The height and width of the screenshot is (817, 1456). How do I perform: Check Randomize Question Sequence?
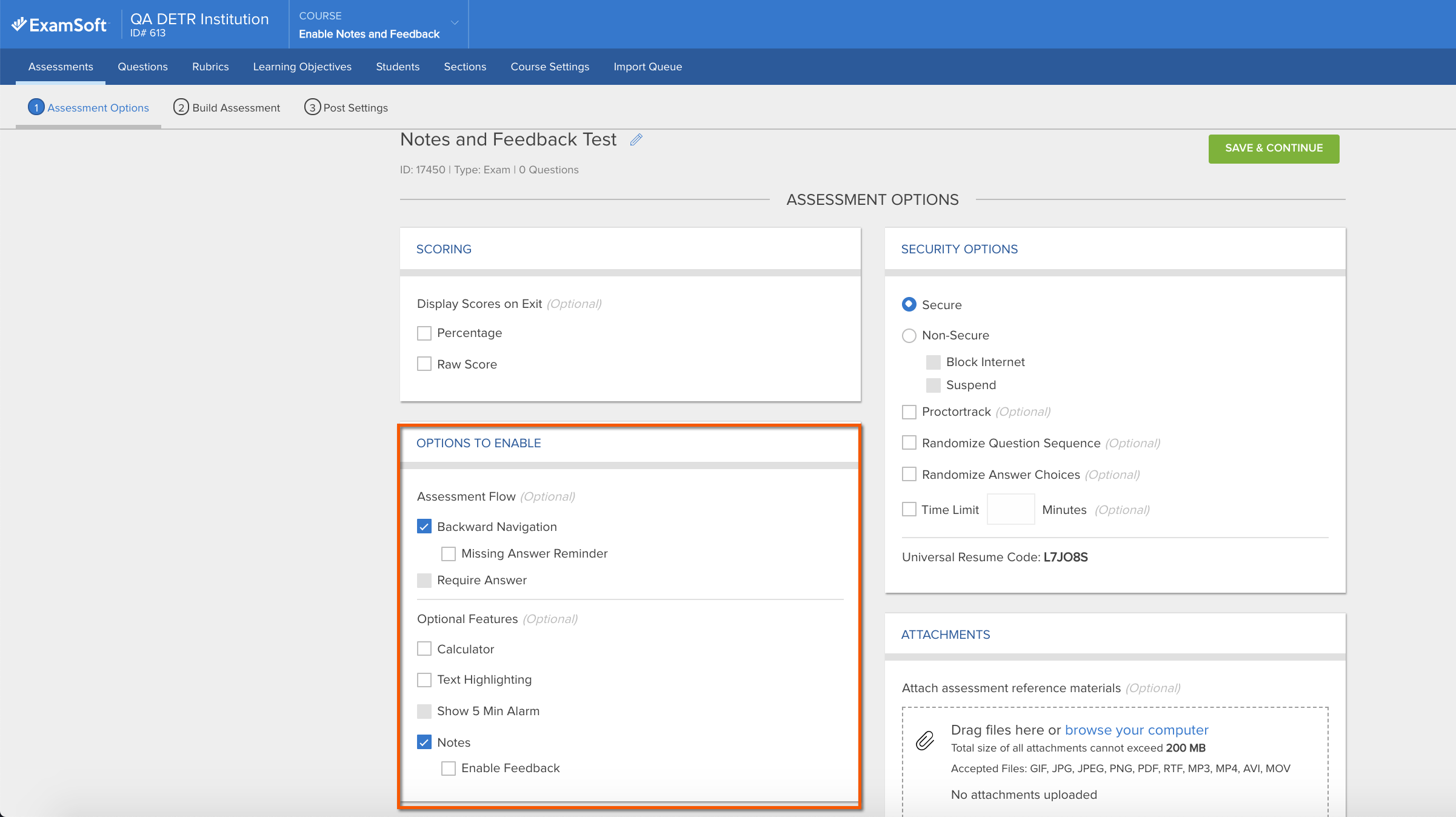[909, 443]
